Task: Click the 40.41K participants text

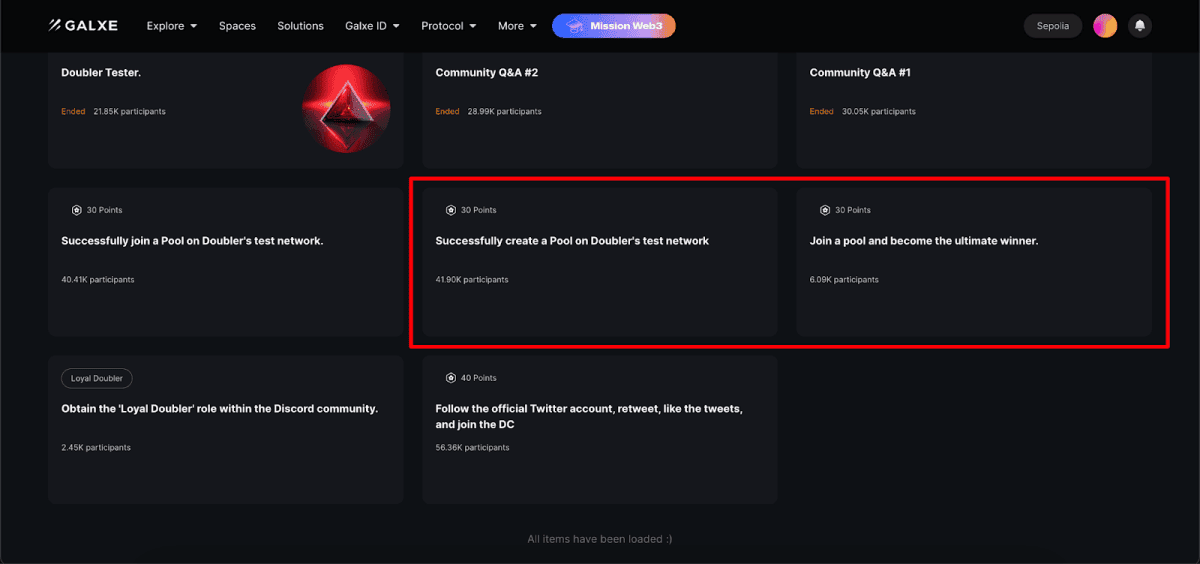Action: tap(98, 279)
